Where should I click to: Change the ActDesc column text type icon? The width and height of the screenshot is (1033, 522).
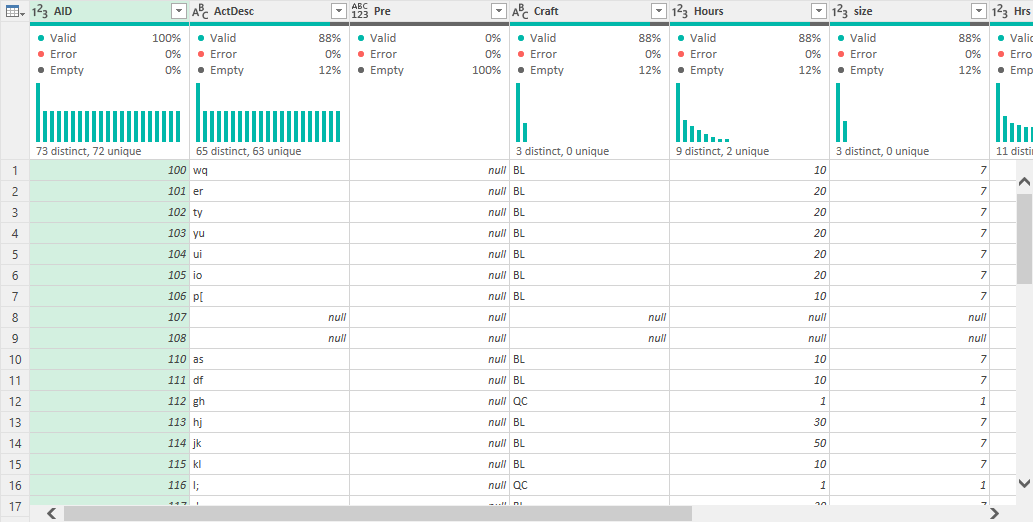point(200,11)
